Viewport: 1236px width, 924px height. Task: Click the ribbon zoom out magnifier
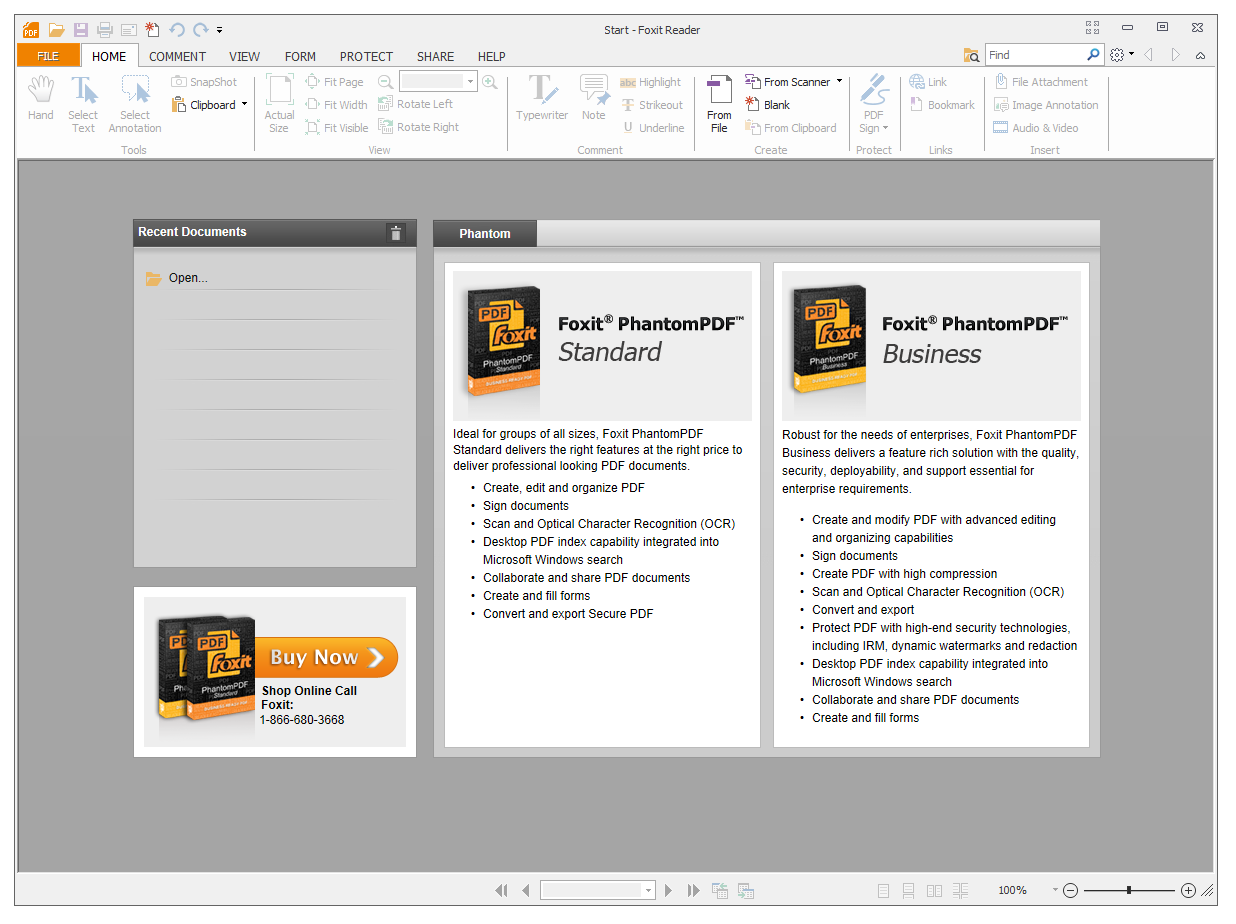click(386, 82)
